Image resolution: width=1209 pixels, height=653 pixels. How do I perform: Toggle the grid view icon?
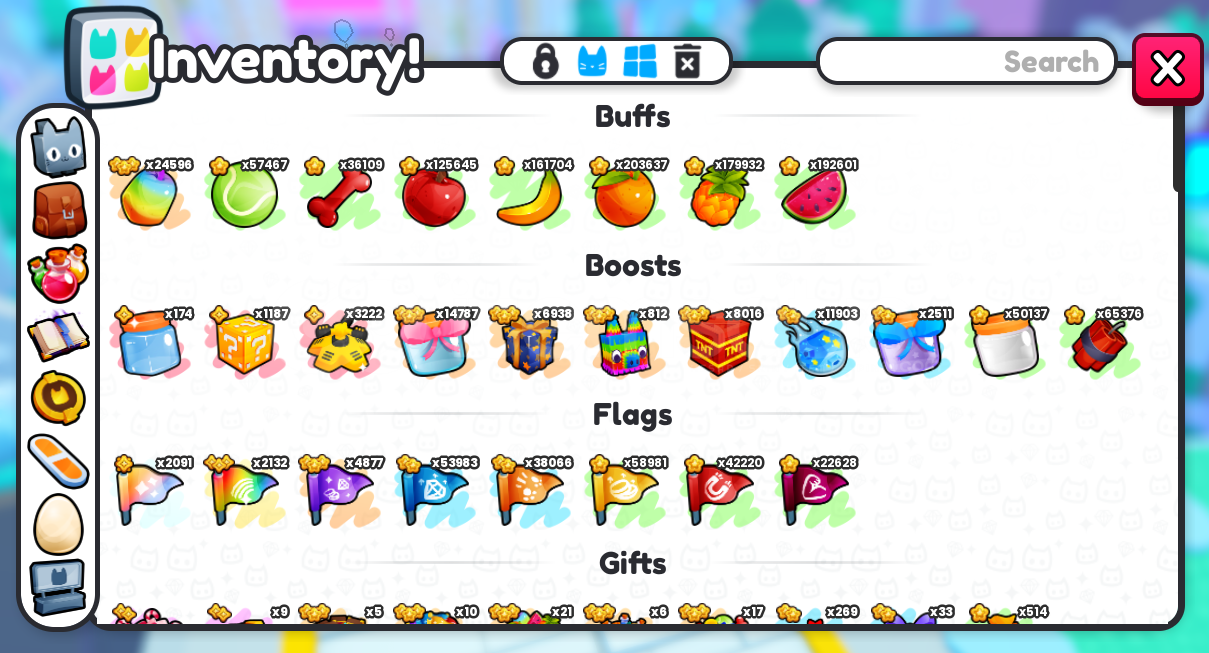pos(640,61)
